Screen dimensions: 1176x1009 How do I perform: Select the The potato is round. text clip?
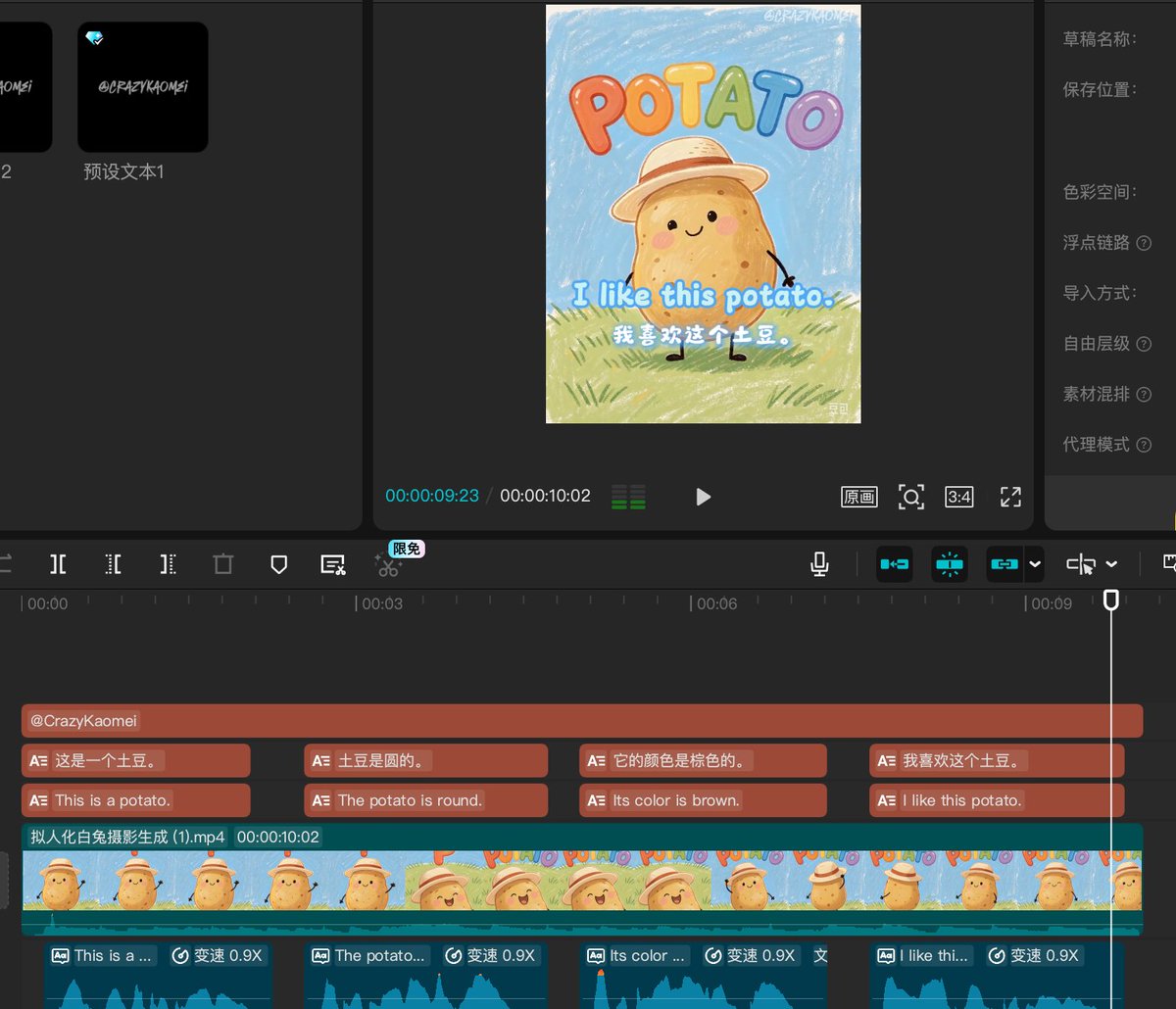tap(426, 800)
